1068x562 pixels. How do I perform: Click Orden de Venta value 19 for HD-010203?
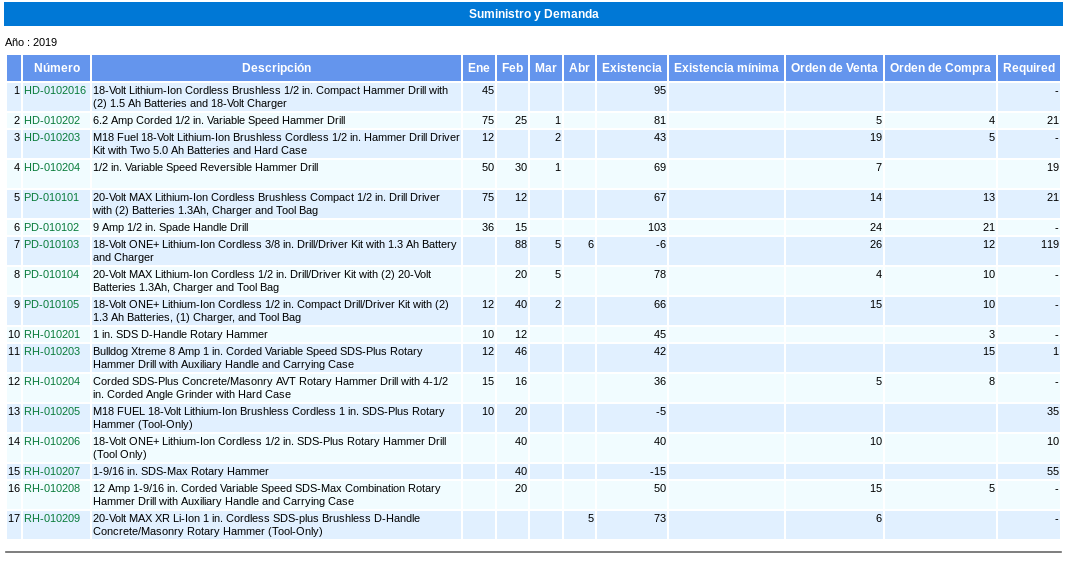click(876, 137)
